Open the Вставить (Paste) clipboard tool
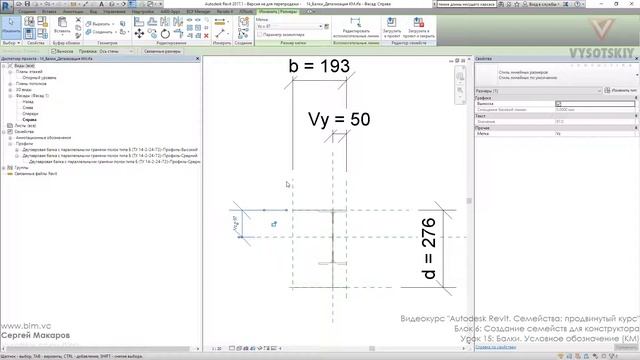The image size is (640, 360). pos(62,25)
